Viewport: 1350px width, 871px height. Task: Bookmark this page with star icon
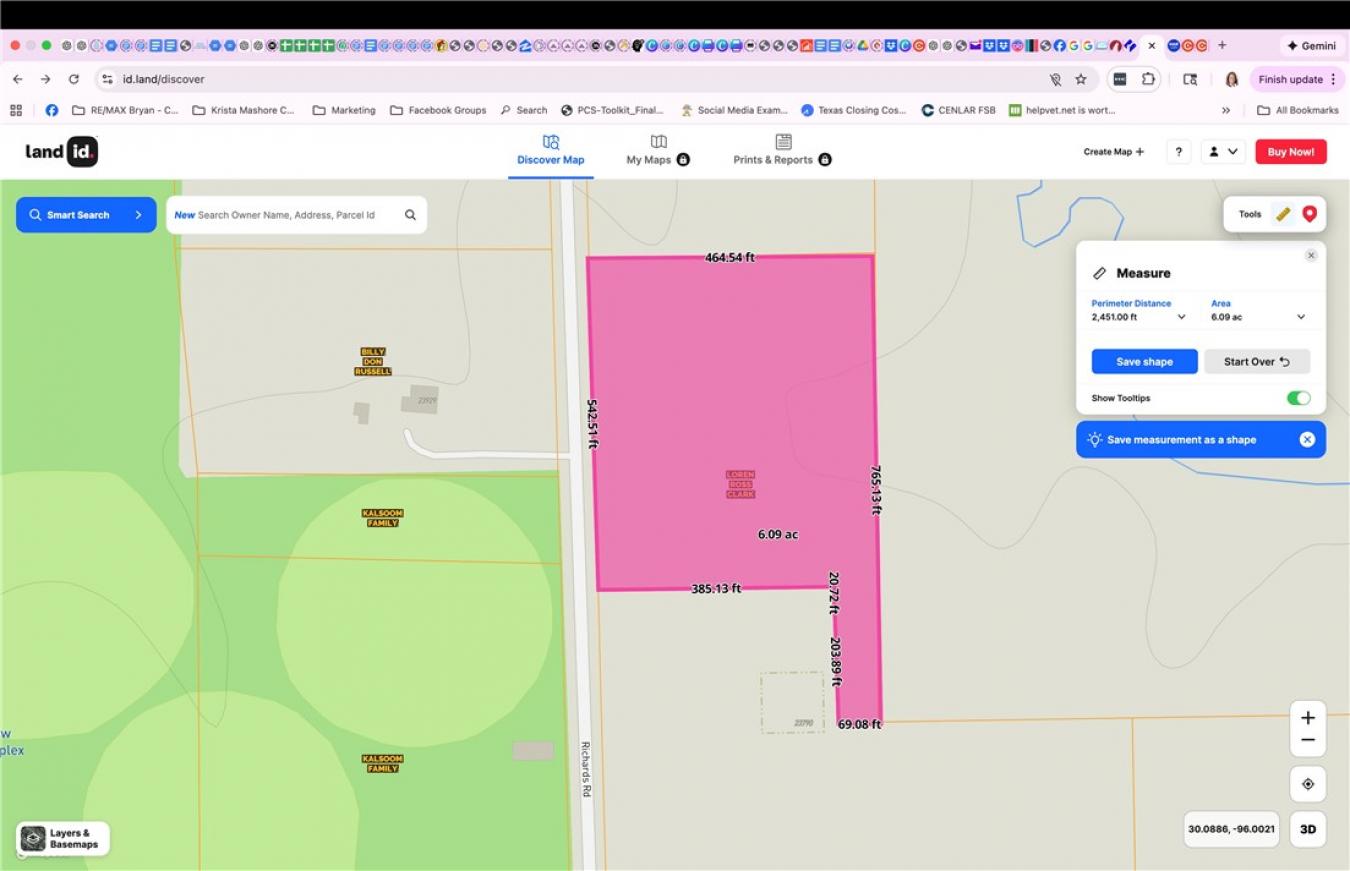[x=1081, y=79]
